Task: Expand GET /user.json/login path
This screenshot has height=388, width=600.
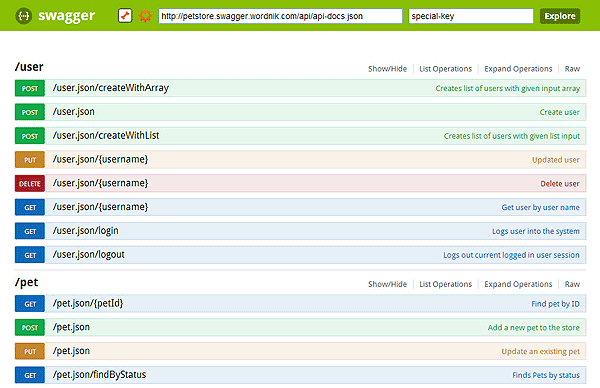Action: click(86, 231)
